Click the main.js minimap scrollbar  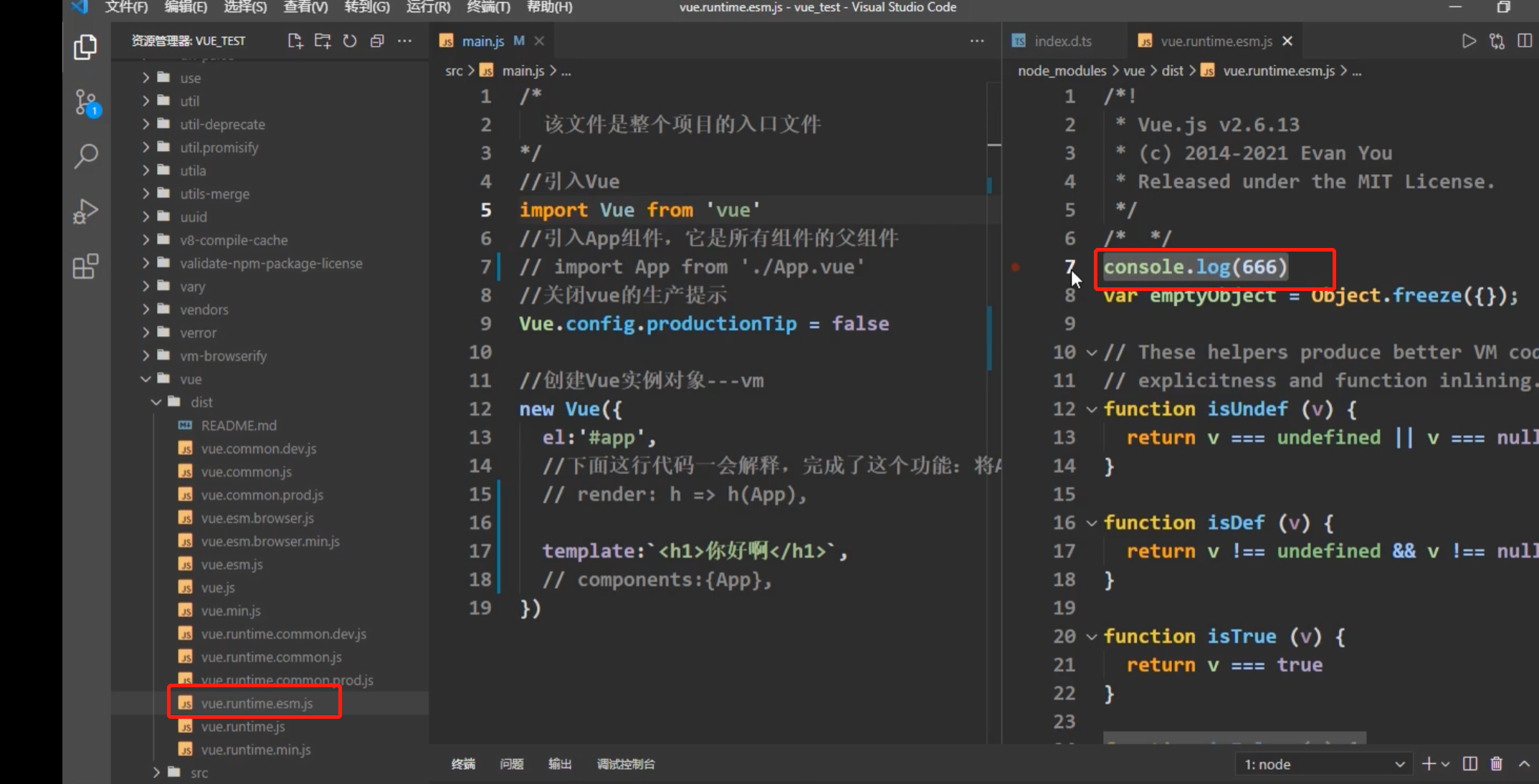tap(994, 412)
